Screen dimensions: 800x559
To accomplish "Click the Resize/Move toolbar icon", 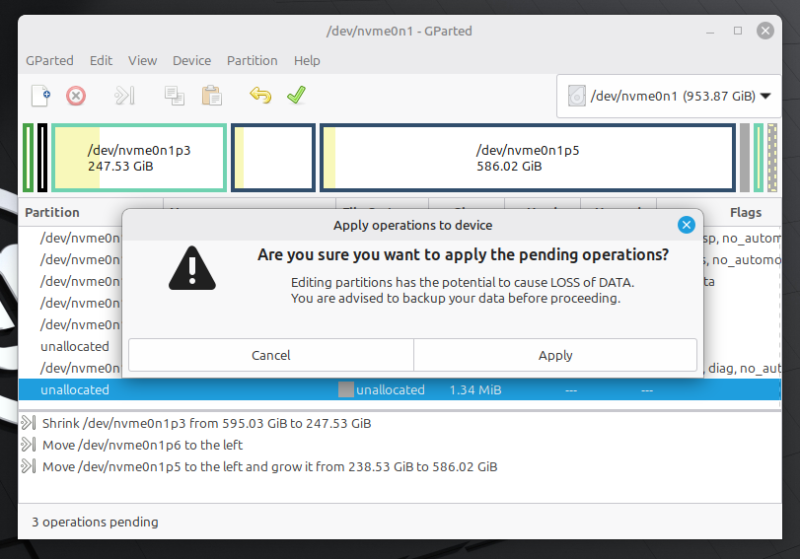I will [124, 96].
